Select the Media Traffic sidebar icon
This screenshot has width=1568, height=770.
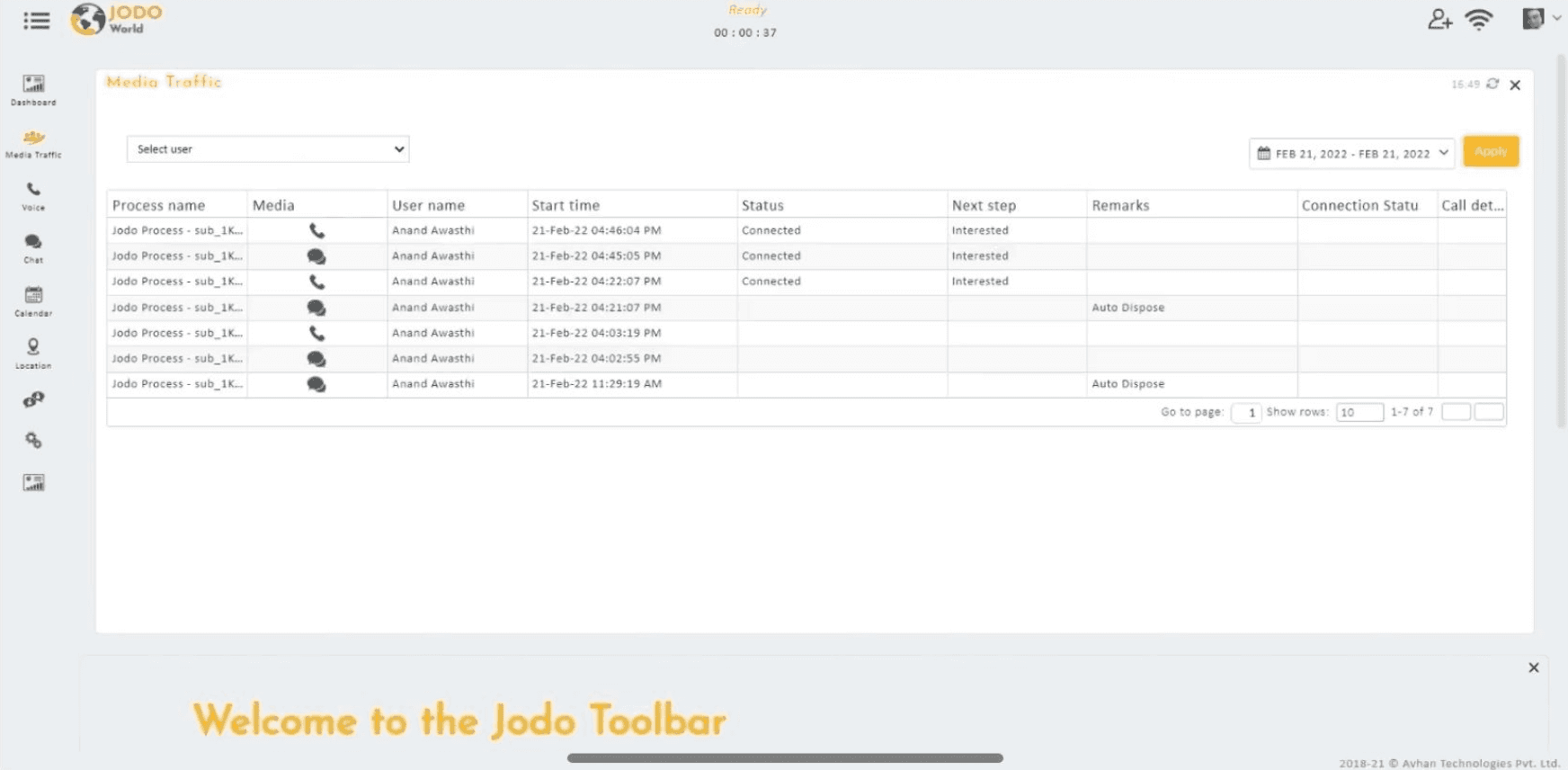tap(33, 144)
